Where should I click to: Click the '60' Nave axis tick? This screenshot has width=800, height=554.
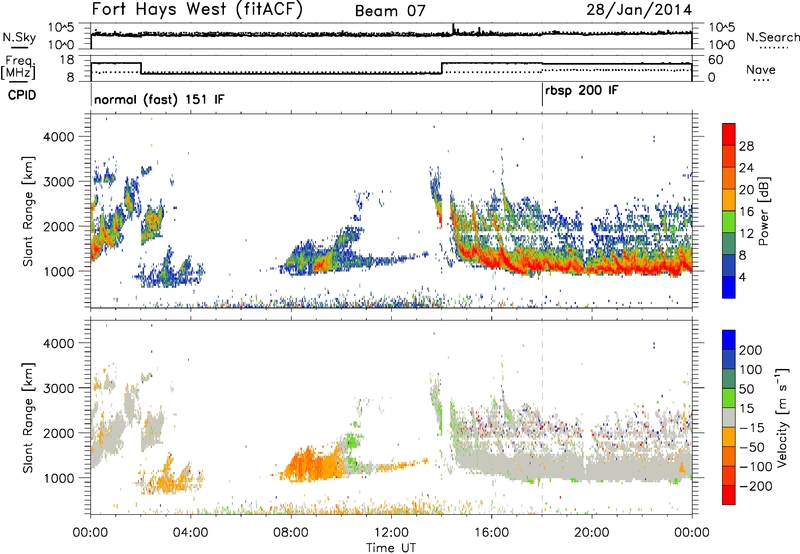click(716, 60)
